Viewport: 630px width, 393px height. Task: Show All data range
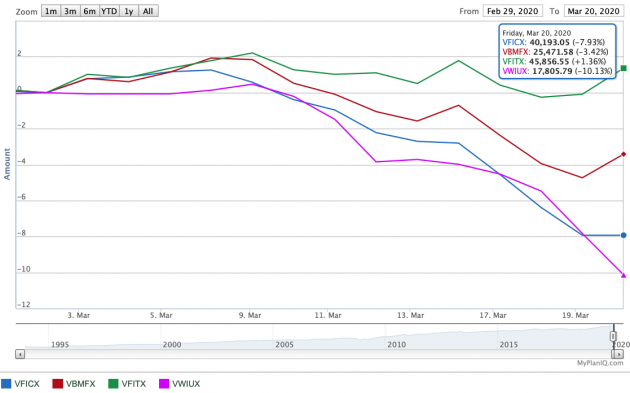(x=148, y=11)
